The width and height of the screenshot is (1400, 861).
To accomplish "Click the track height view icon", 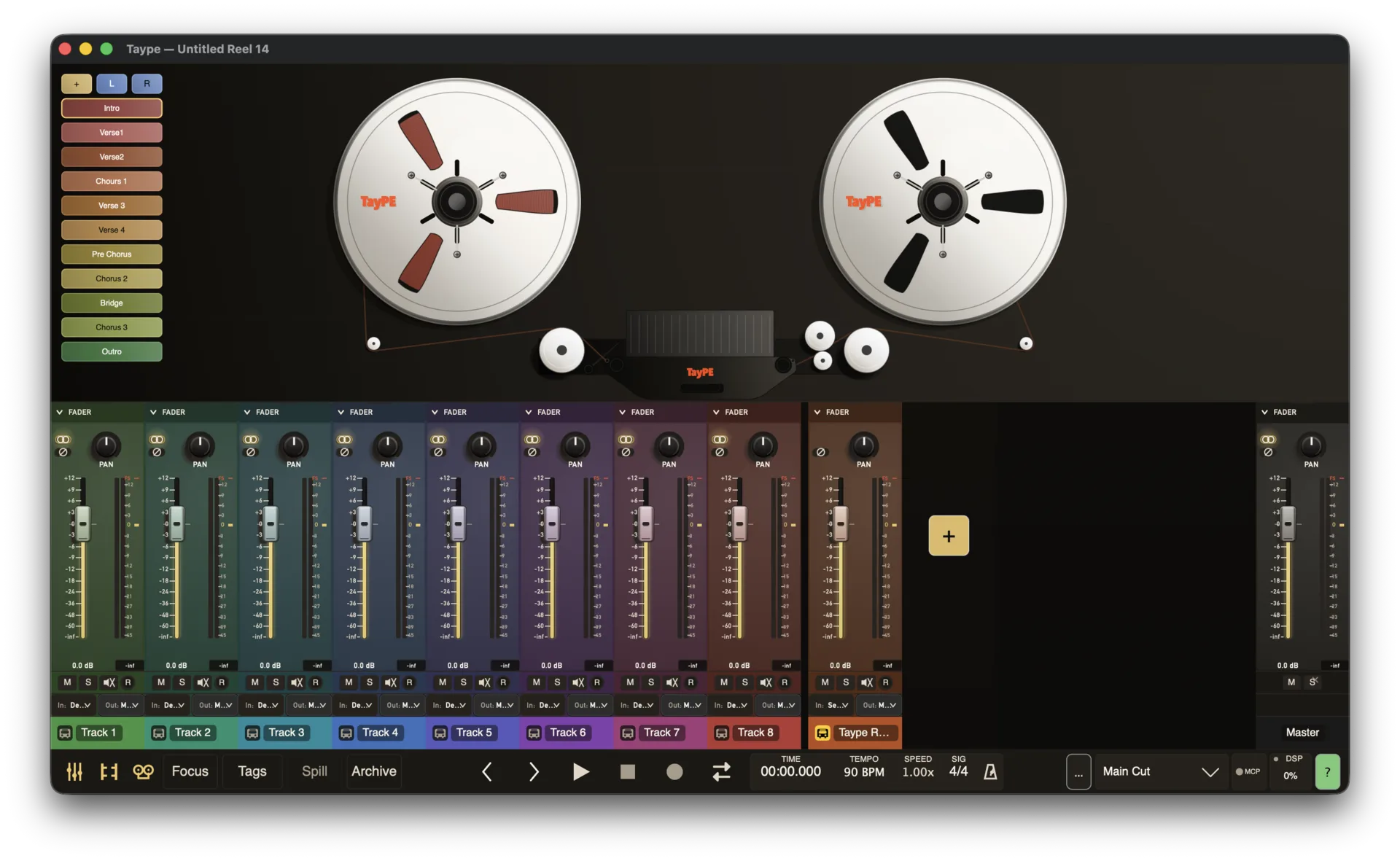I will coord(109,771).
